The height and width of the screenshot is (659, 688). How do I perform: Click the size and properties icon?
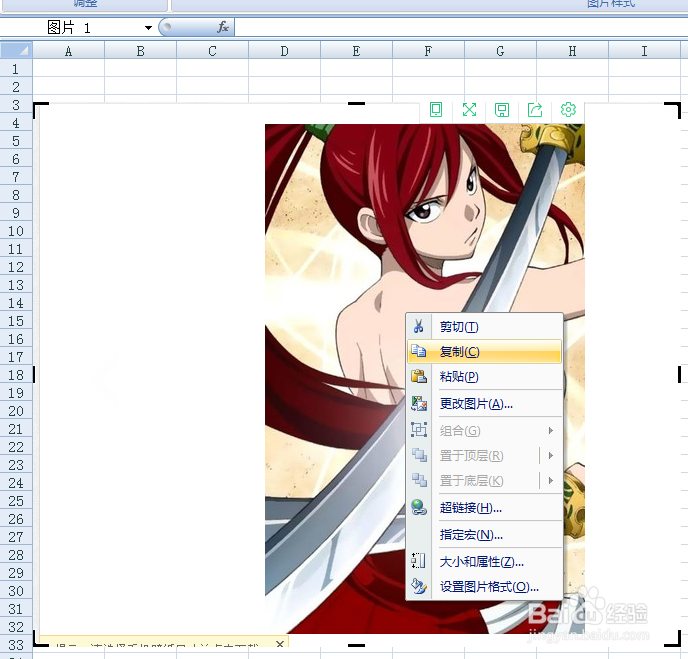(419, 561)
